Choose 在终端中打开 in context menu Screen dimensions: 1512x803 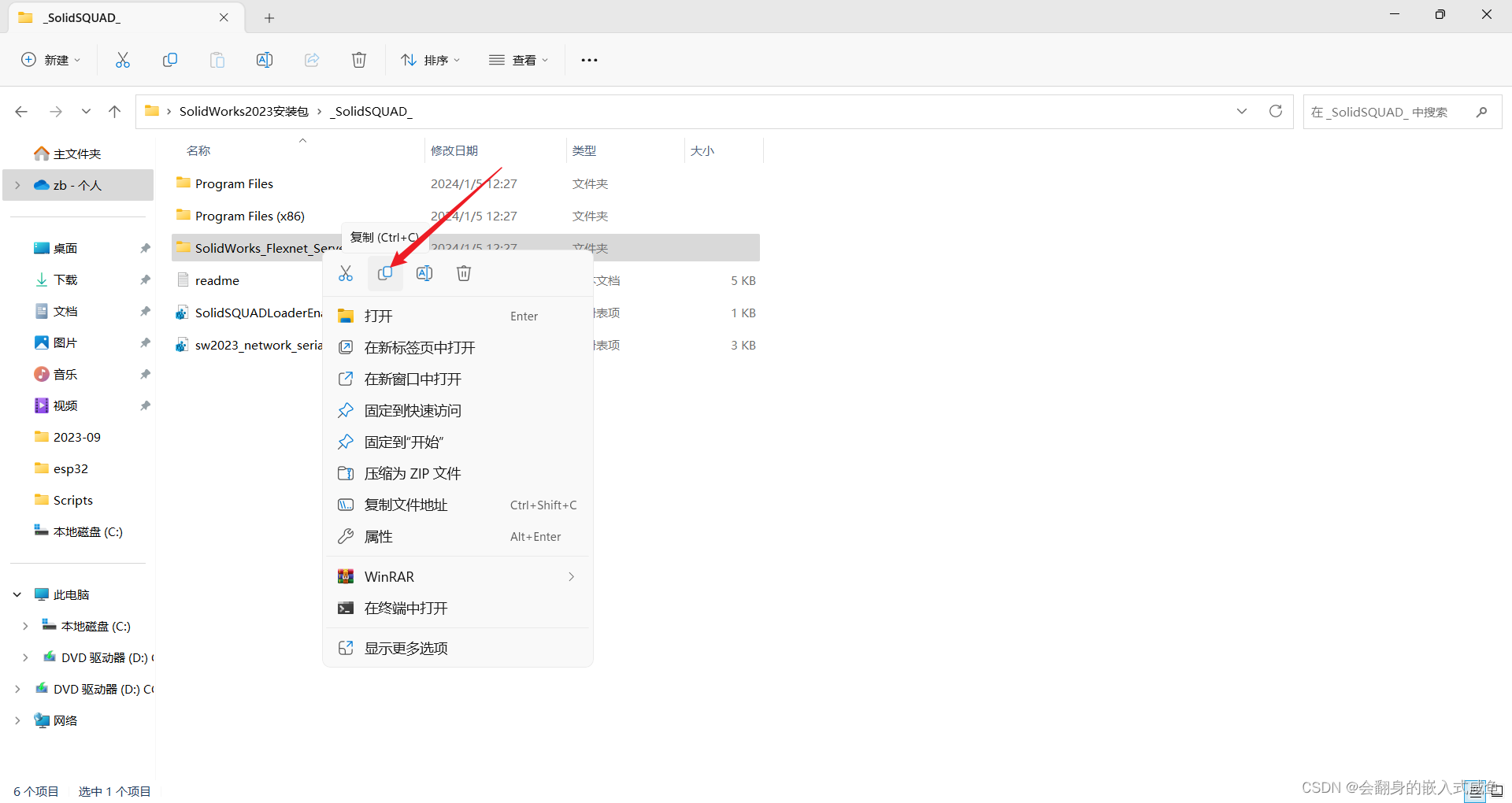pos(458,608)
